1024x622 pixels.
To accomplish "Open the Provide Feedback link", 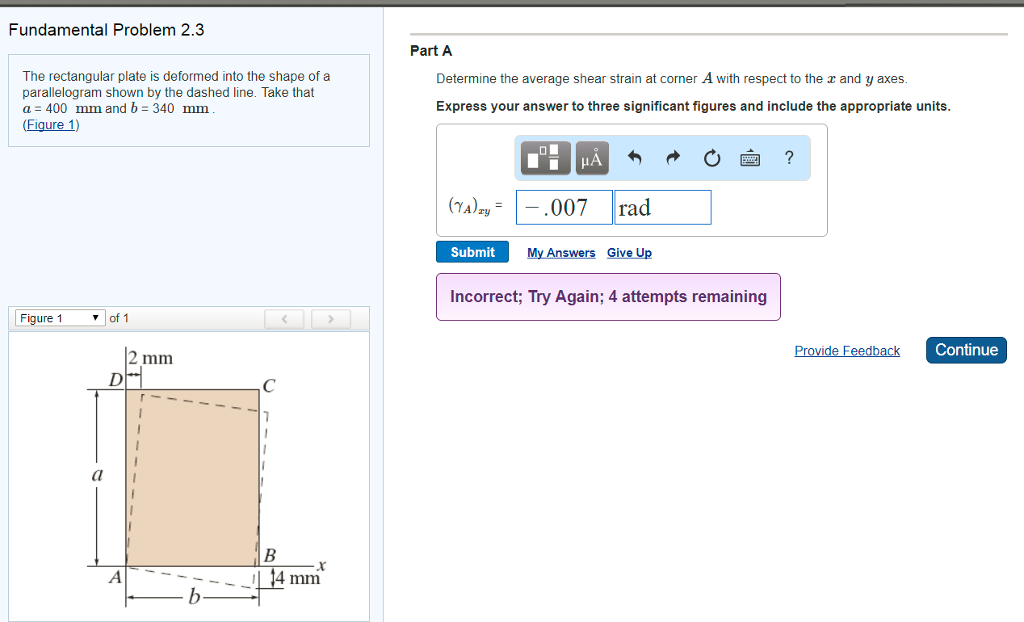I will [846, 350].
